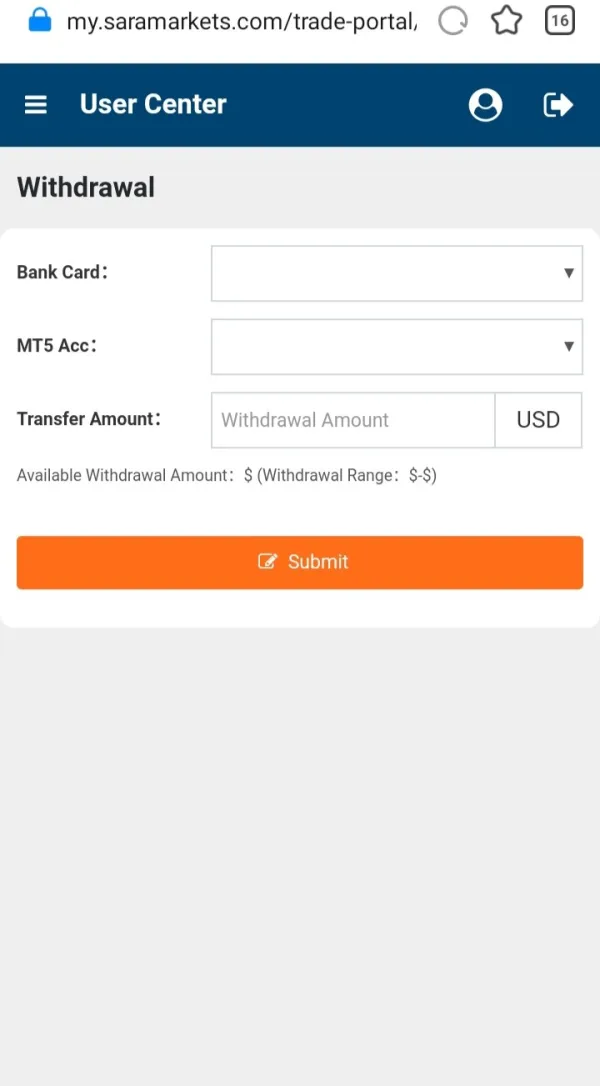Screen dimensions: 600x1086
Task: Bookmark the page with the star icon
Action: tap(507, 21)
